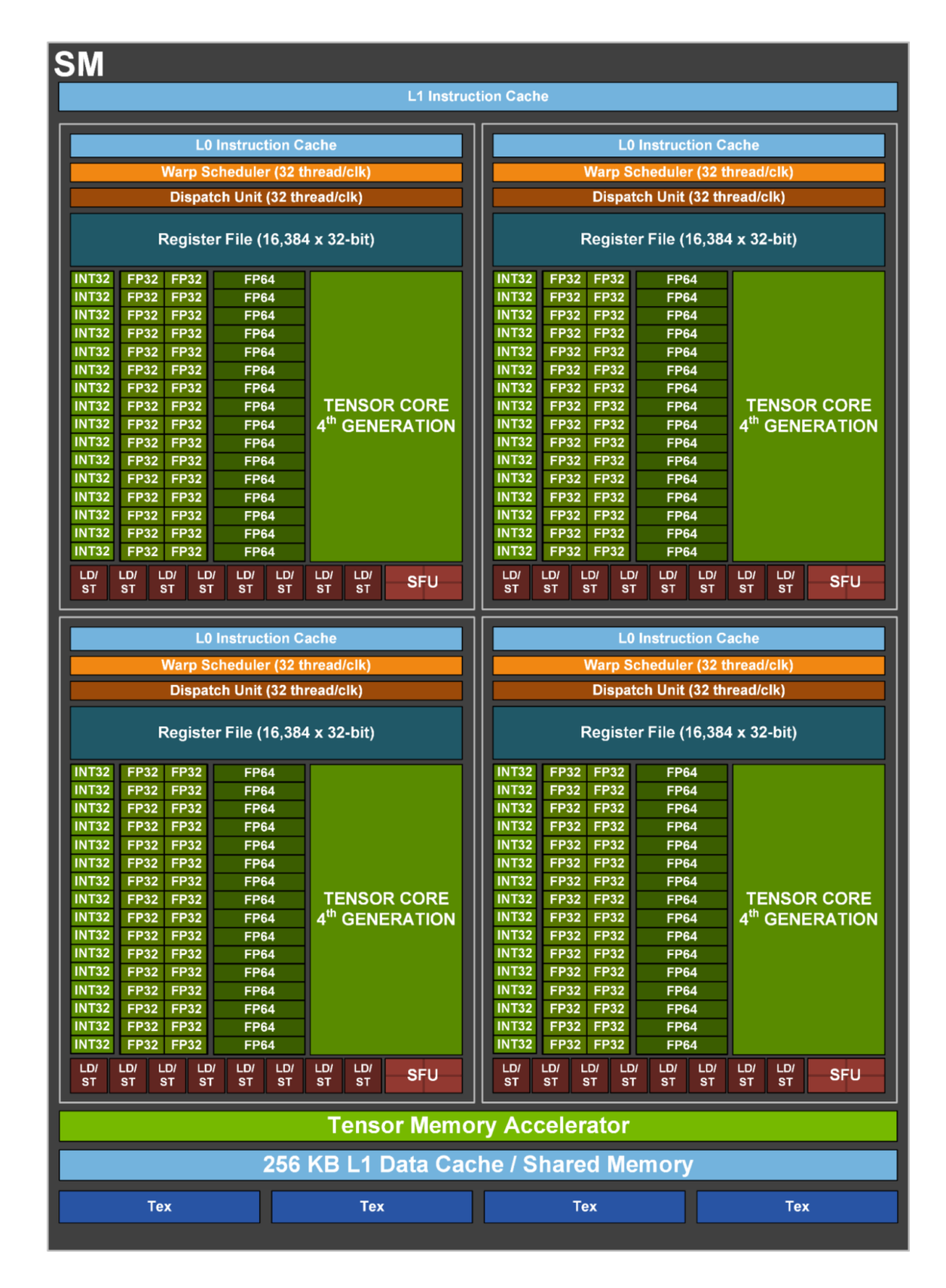
Task: Select Warp Scheduler block in lower-left partition
Action: coord(266,665)
